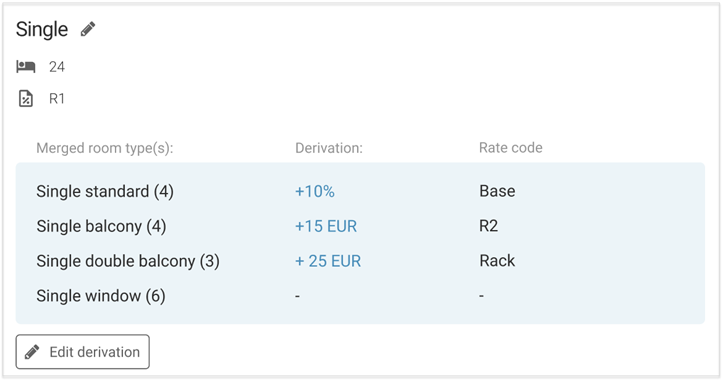Click the Single window (6) row
The image size is (723, 381).
click(360, 296)
